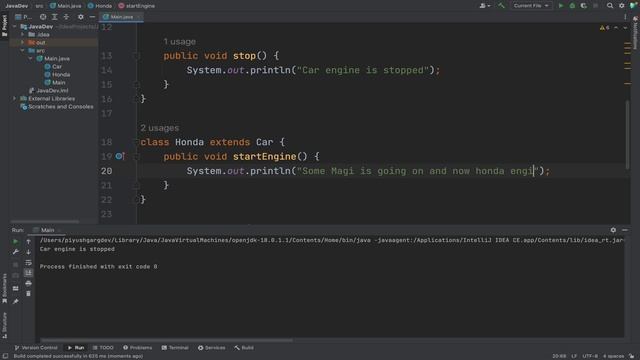Click the Run console horizontal scrollbar
640x360 pixels.
[x=167, y=340]
